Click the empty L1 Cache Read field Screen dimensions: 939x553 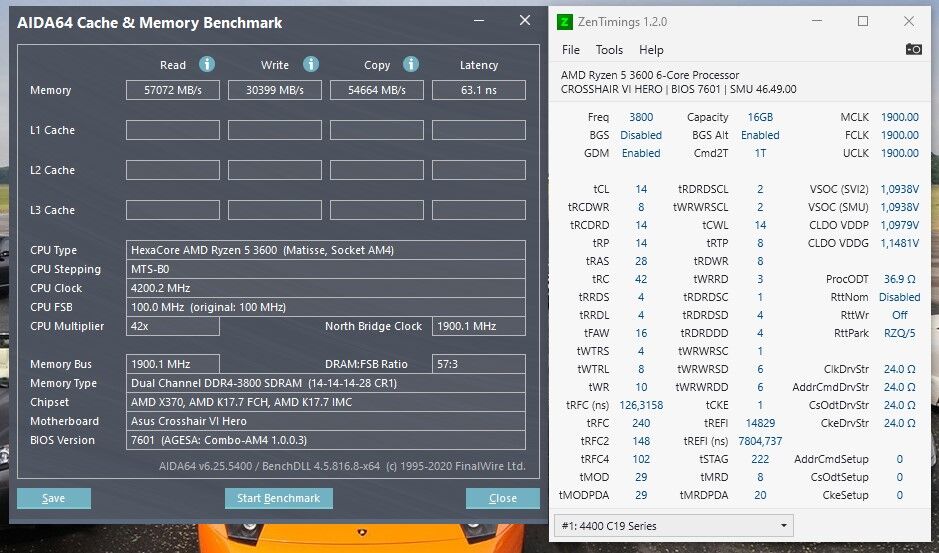coord(173,130)
